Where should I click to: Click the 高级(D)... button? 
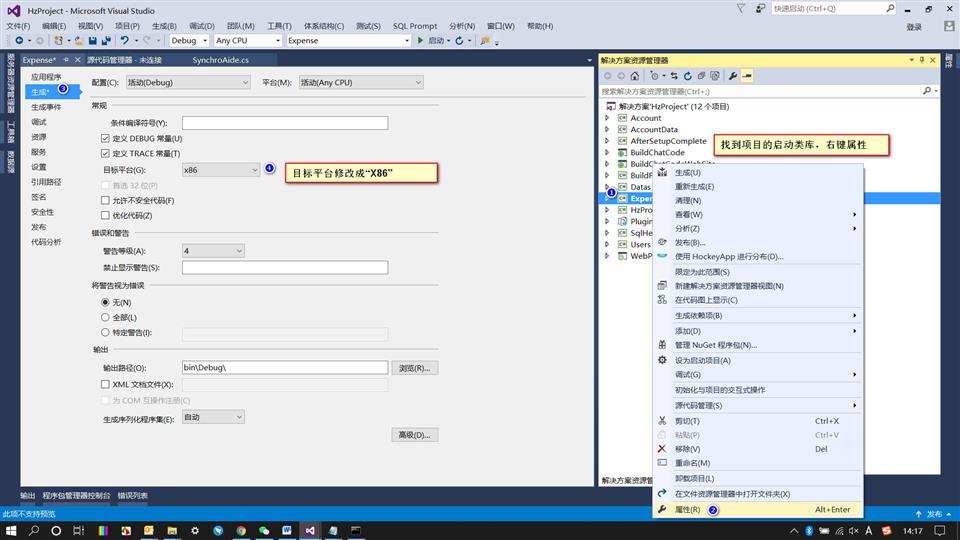click(414, 435)
